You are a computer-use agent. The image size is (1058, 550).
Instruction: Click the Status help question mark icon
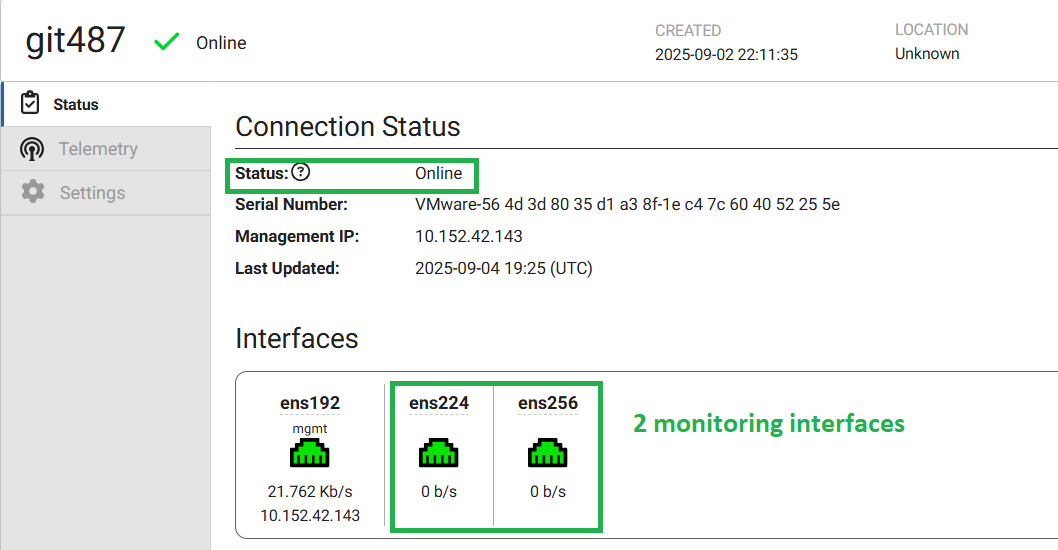[300, 172]
